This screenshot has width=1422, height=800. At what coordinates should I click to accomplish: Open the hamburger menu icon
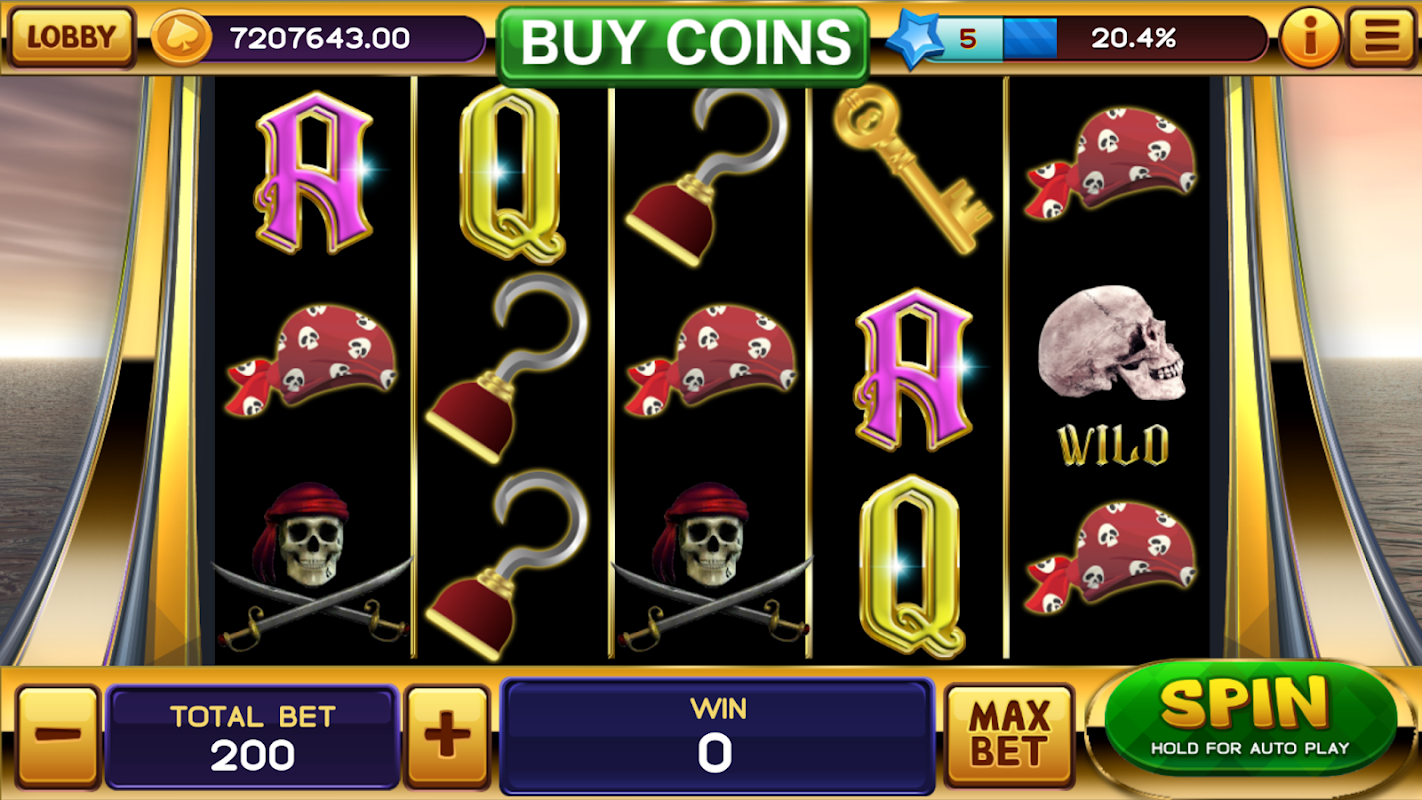coord(1381,37)
